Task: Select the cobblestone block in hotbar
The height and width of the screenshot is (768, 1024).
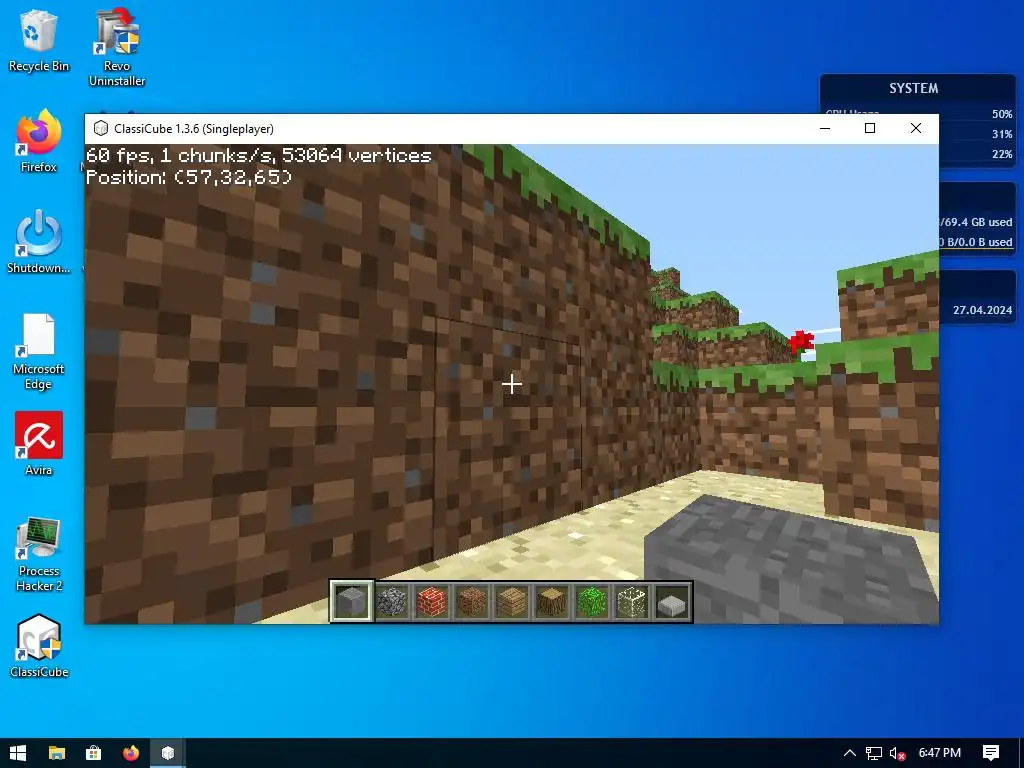Action: point(392,601)
